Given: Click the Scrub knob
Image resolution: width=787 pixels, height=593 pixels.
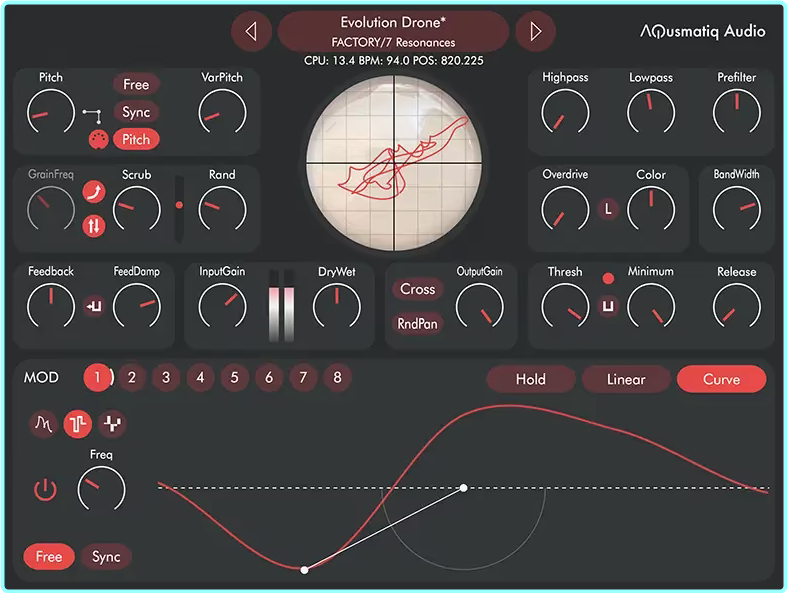Looking at the screenshot, I should pyautogui.click(x=137, y=209).
